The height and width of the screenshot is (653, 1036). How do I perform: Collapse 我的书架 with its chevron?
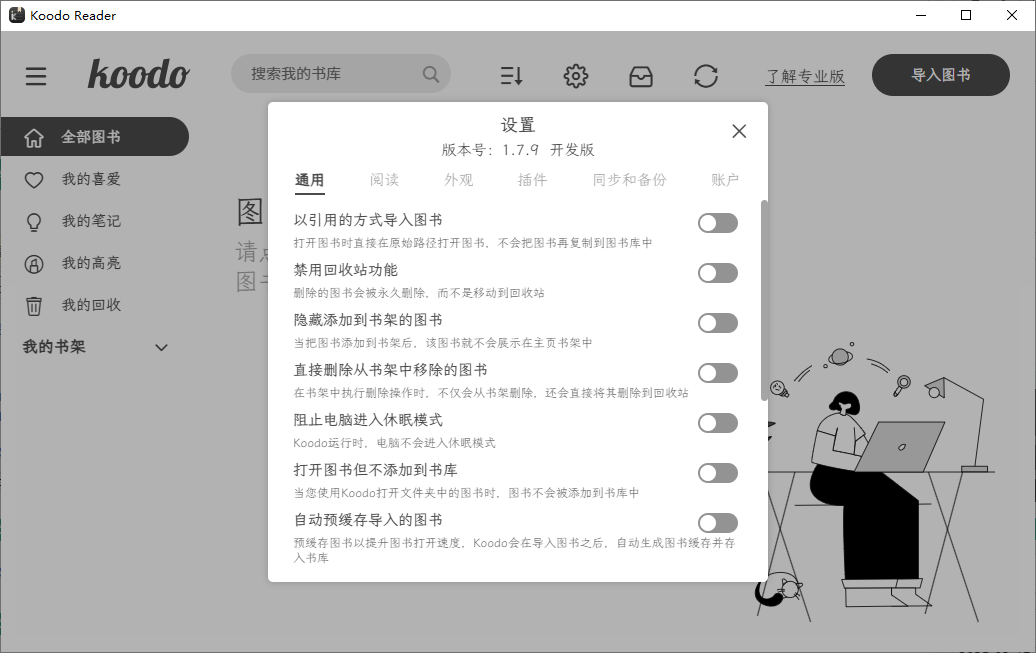point(161,347)
